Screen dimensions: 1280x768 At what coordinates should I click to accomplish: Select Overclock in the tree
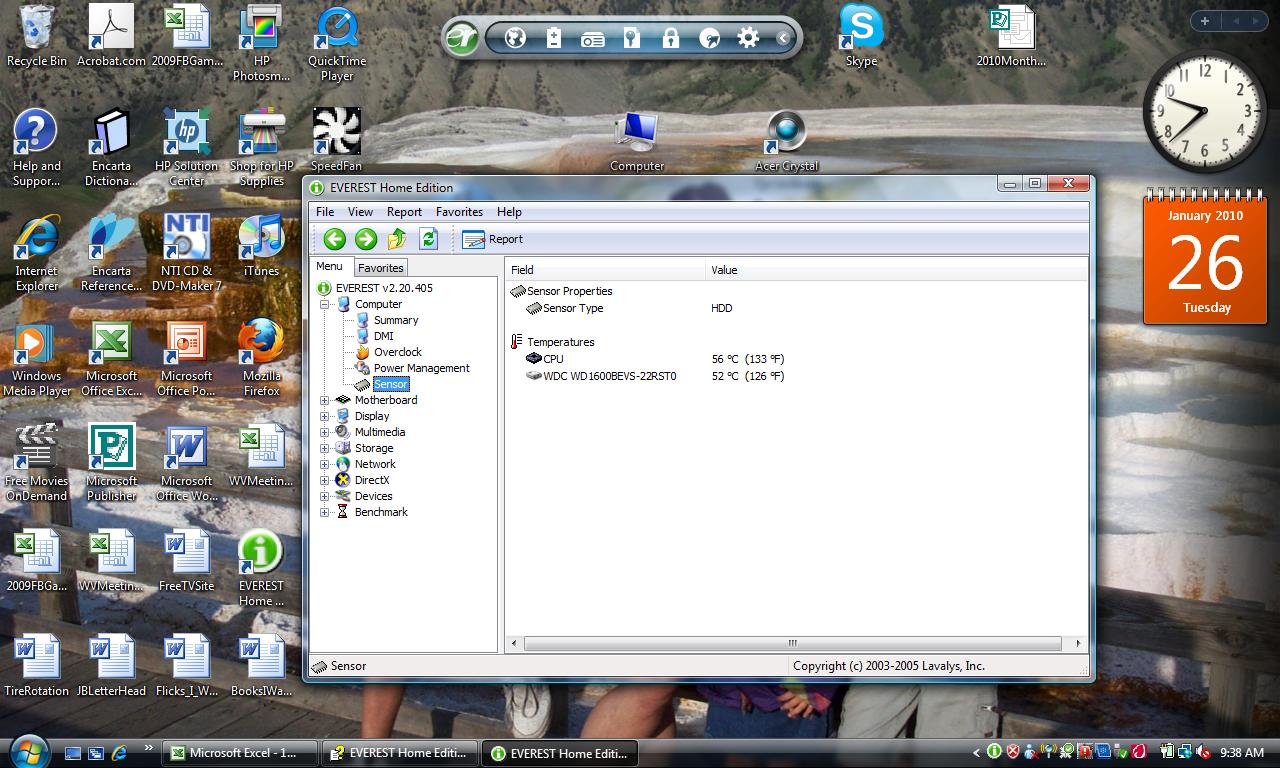coord(398,352)
